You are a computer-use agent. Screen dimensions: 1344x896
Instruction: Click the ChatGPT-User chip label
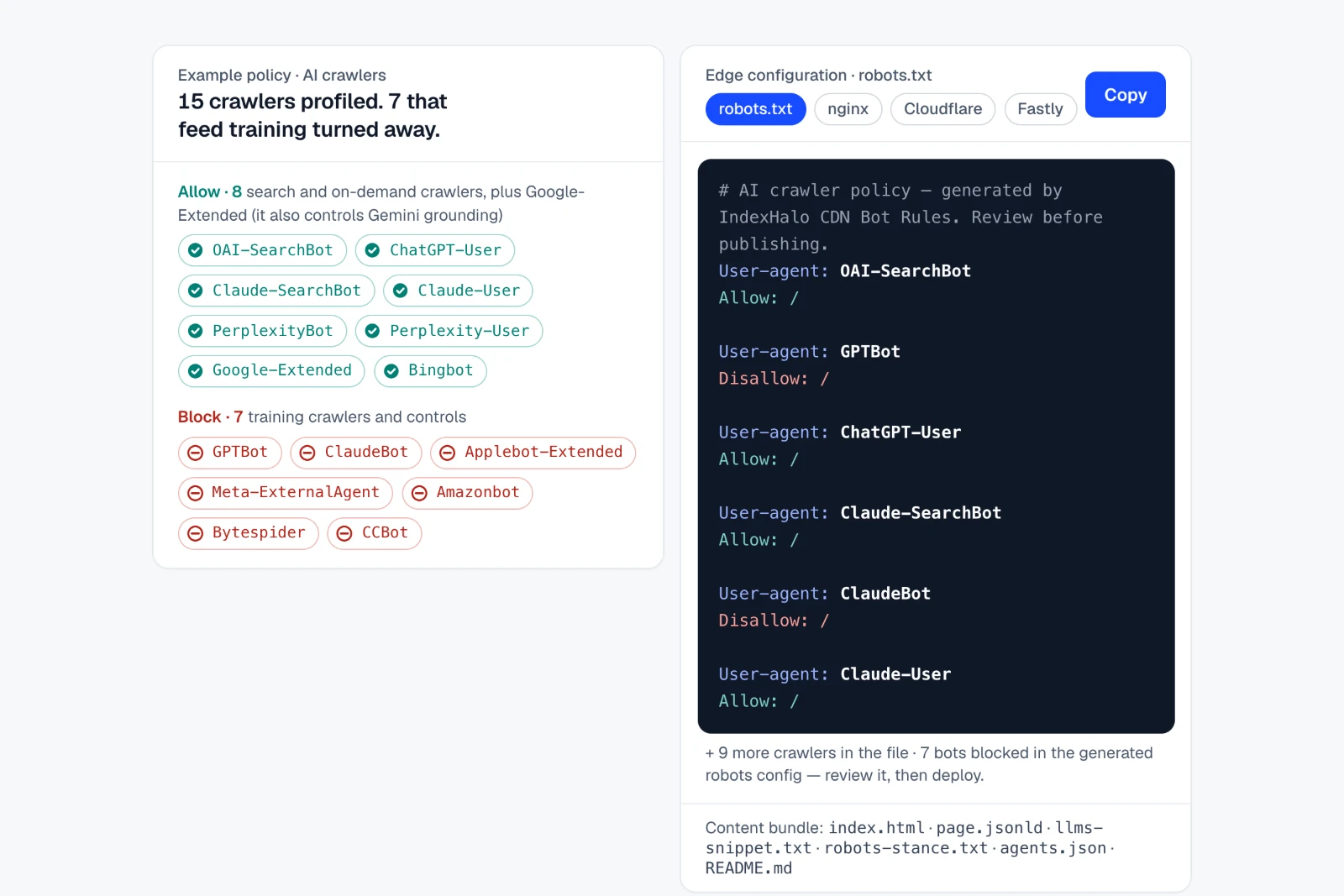tap(445, 250)
